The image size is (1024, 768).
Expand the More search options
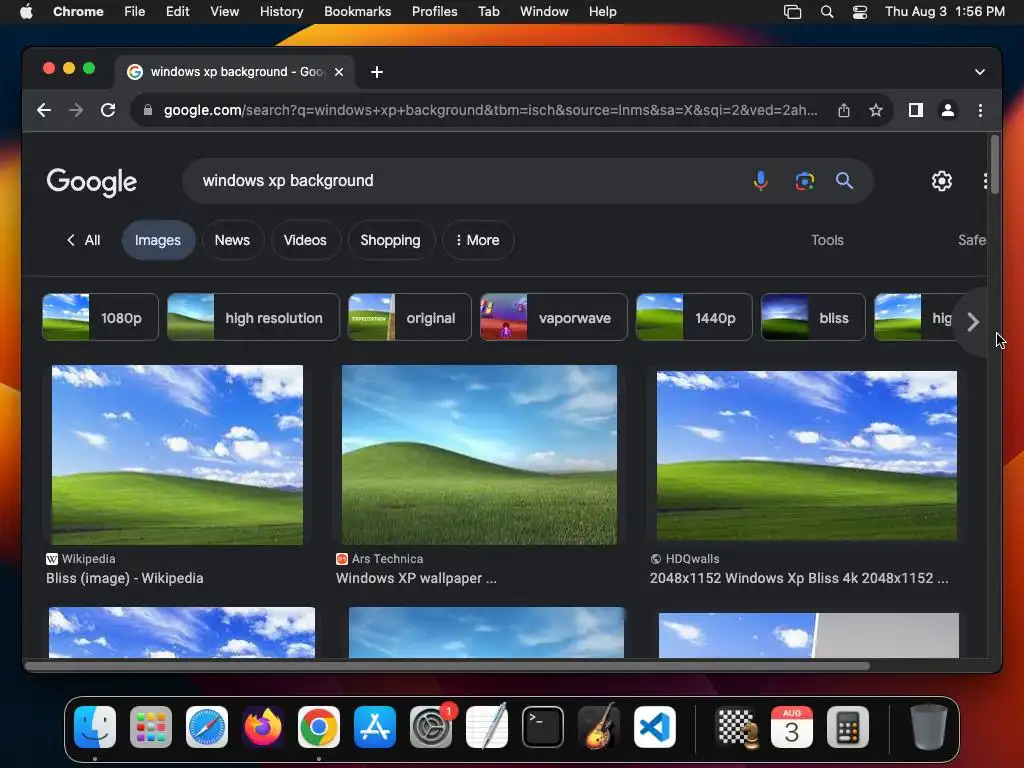478,240
